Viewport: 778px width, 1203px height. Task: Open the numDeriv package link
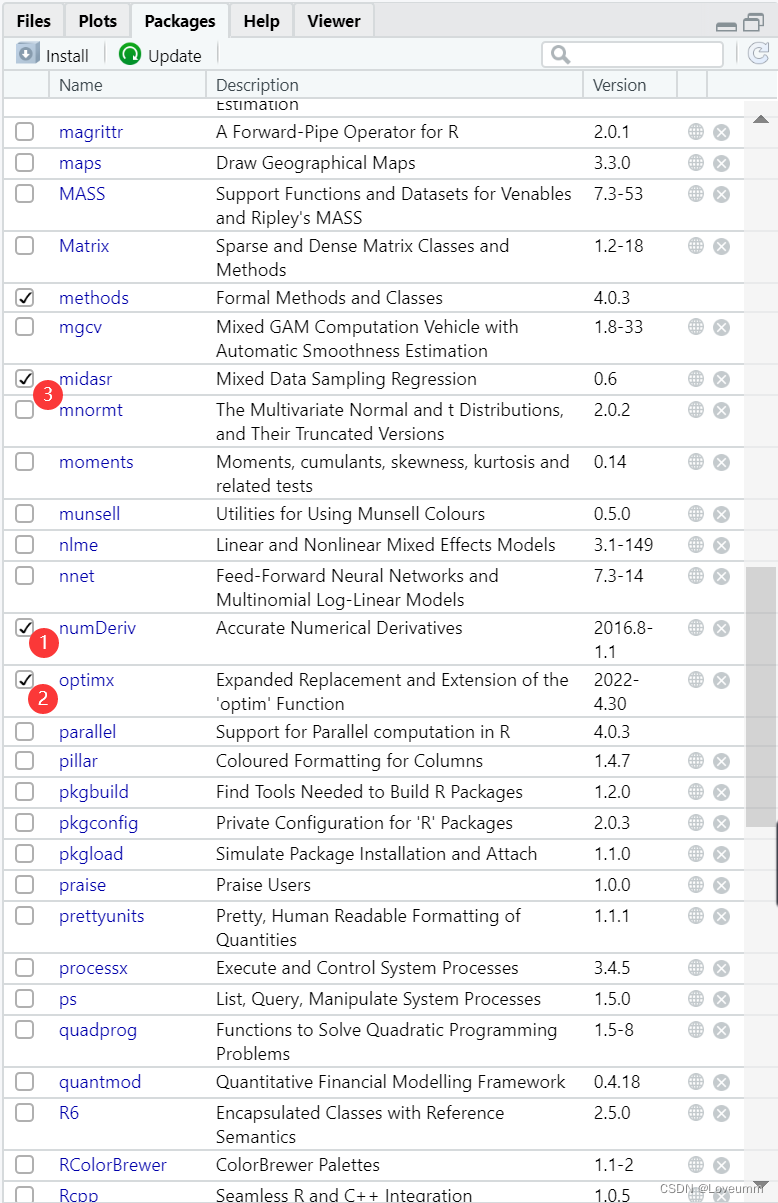(x=97, y=628)
